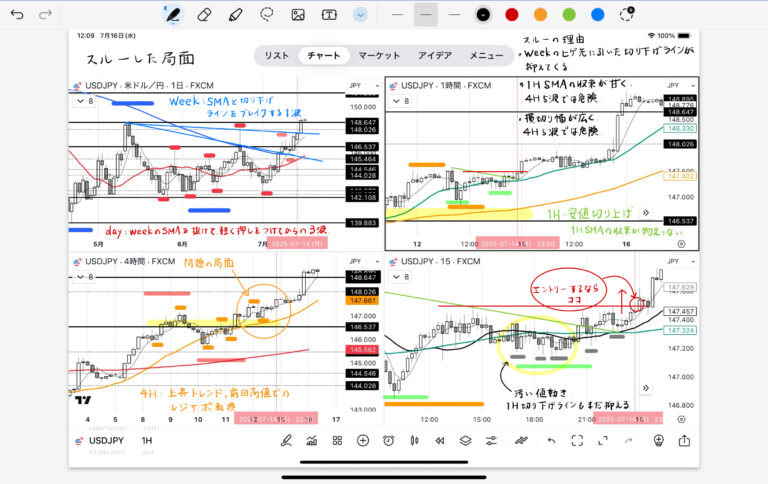Open the indicators chart icon
Image resolution: width=768 pixels, height=484 pixels.
click(312, 440)
